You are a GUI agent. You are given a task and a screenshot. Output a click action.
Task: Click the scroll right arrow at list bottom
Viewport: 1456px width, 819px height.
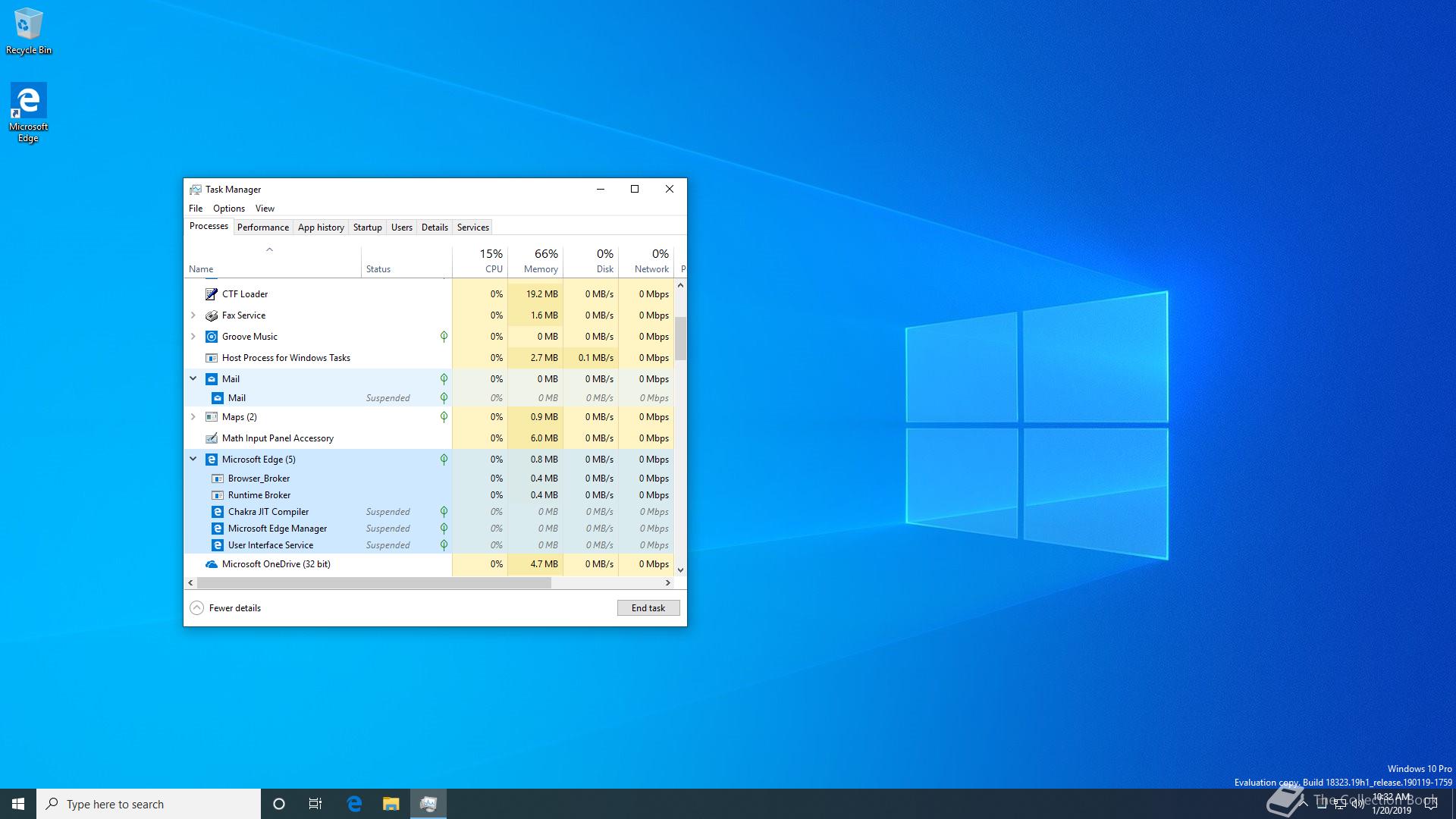click(x=668, y=583)
